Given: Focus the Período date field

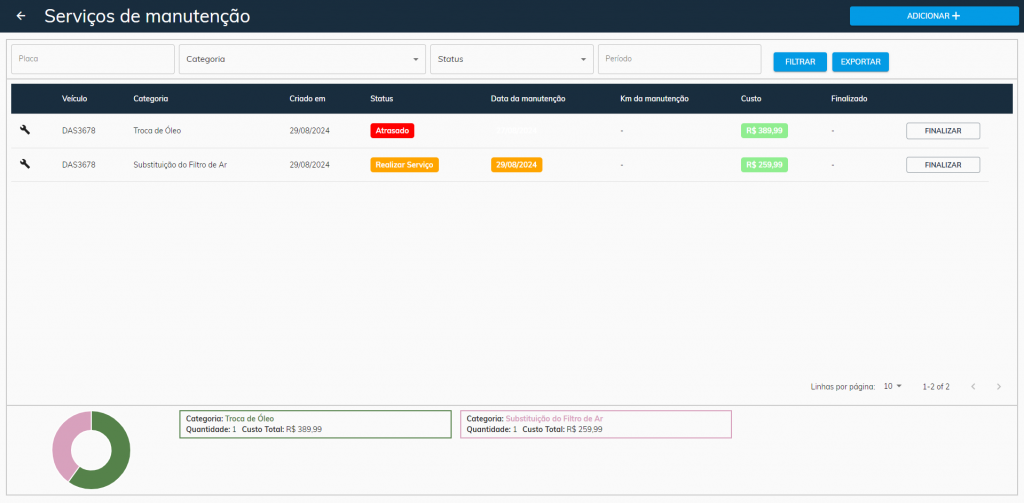Looking at the screenshot, I should tap(680, 59).
